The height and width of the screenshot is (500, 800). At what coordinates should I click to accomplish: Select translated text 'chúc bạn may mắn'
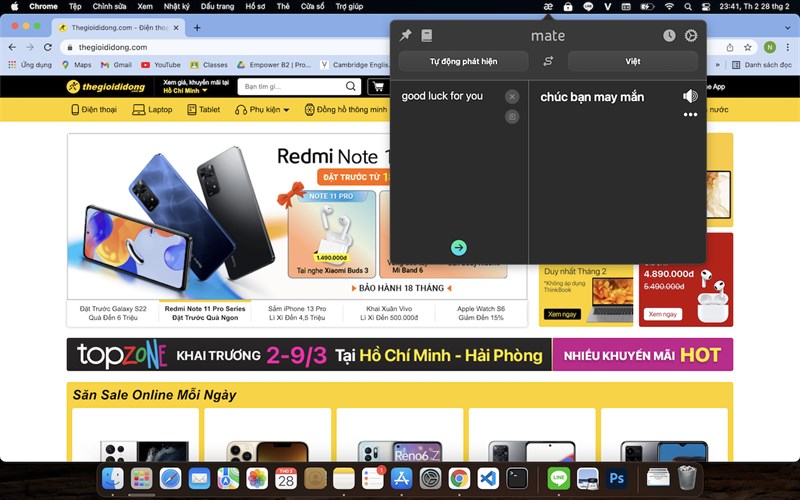pyautogui.click(x=592, y=97)
